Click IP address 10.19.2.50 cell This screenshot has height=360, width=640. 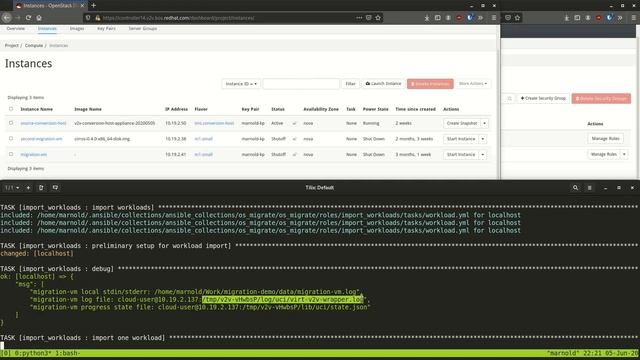pyautogui.click(x=176, y=123)
